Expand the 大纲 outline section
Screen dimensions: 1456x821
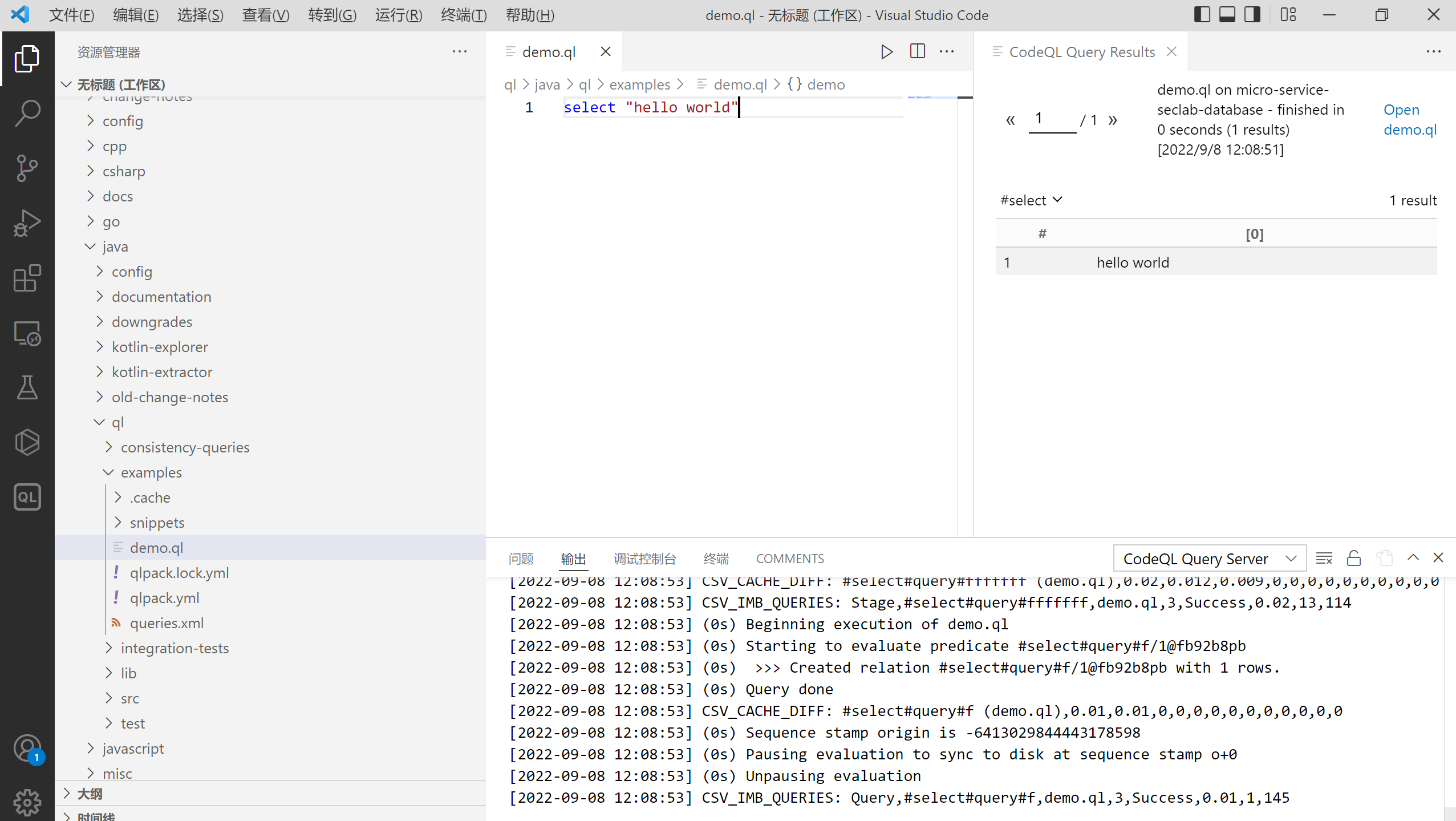66,794
